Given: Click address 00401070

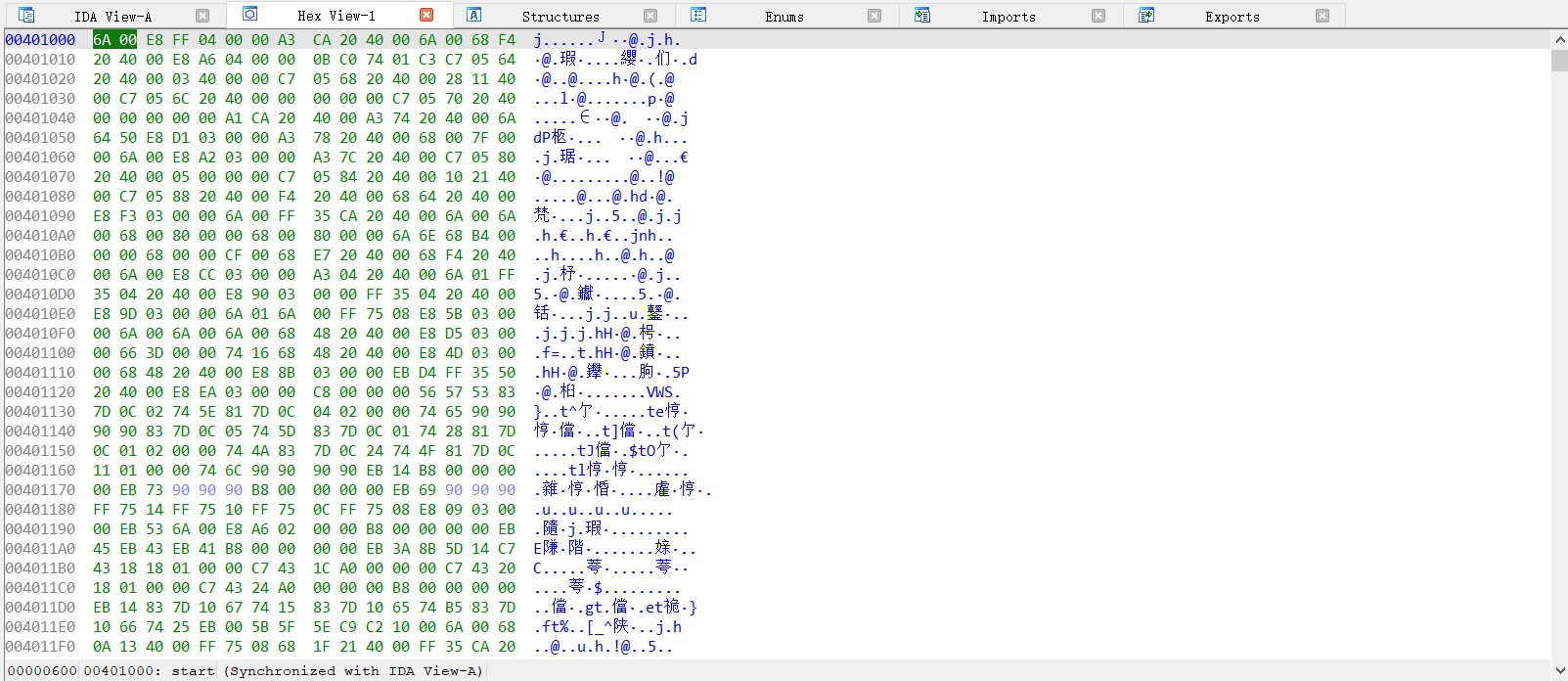Looking at the screenshot, I should (x=40, y=177).
